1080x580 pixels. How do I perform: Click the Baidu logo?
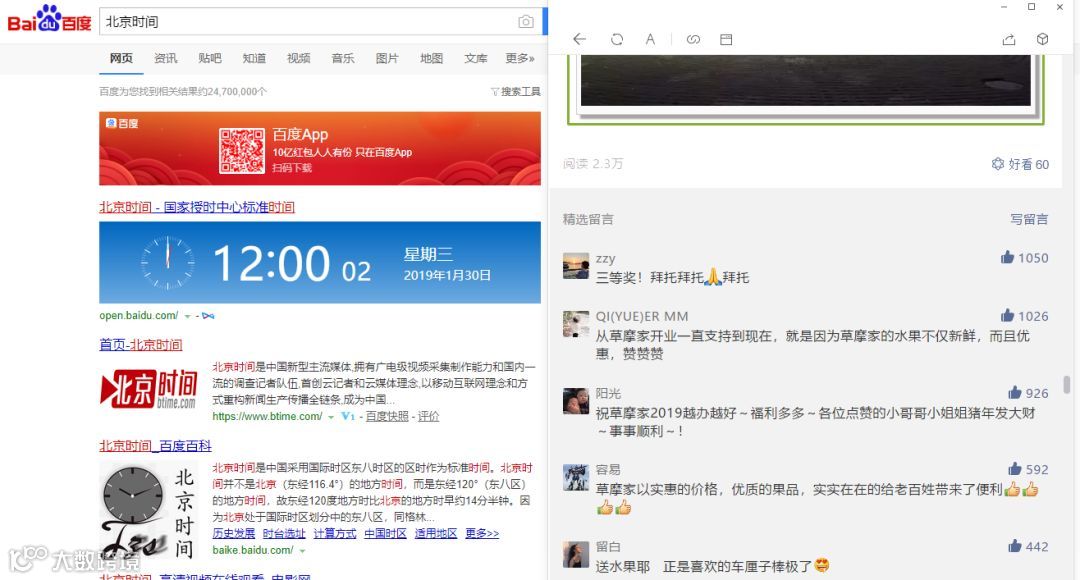click(49, 19)
